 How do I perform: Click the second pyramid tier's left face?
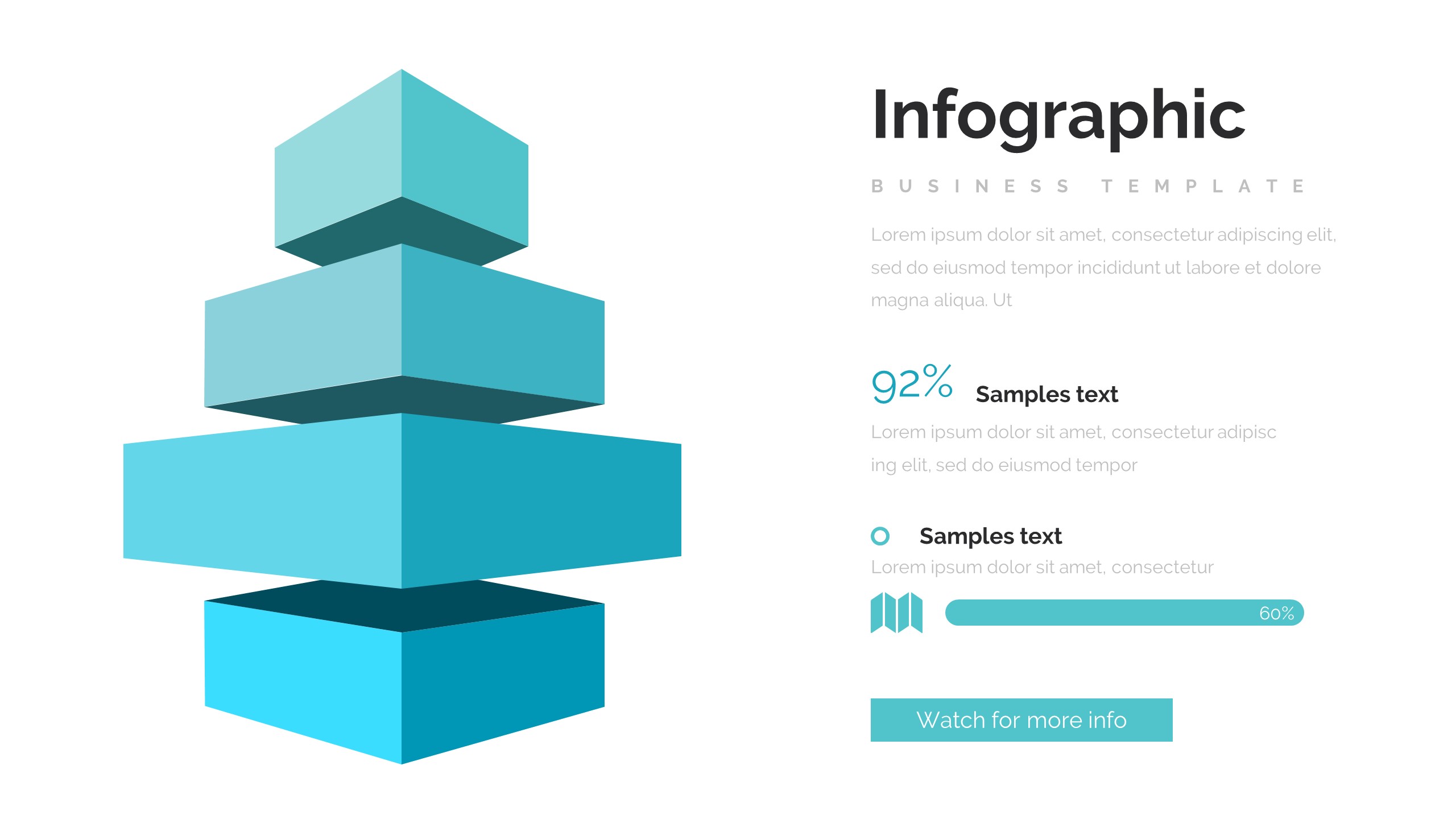tap(303, 333)
